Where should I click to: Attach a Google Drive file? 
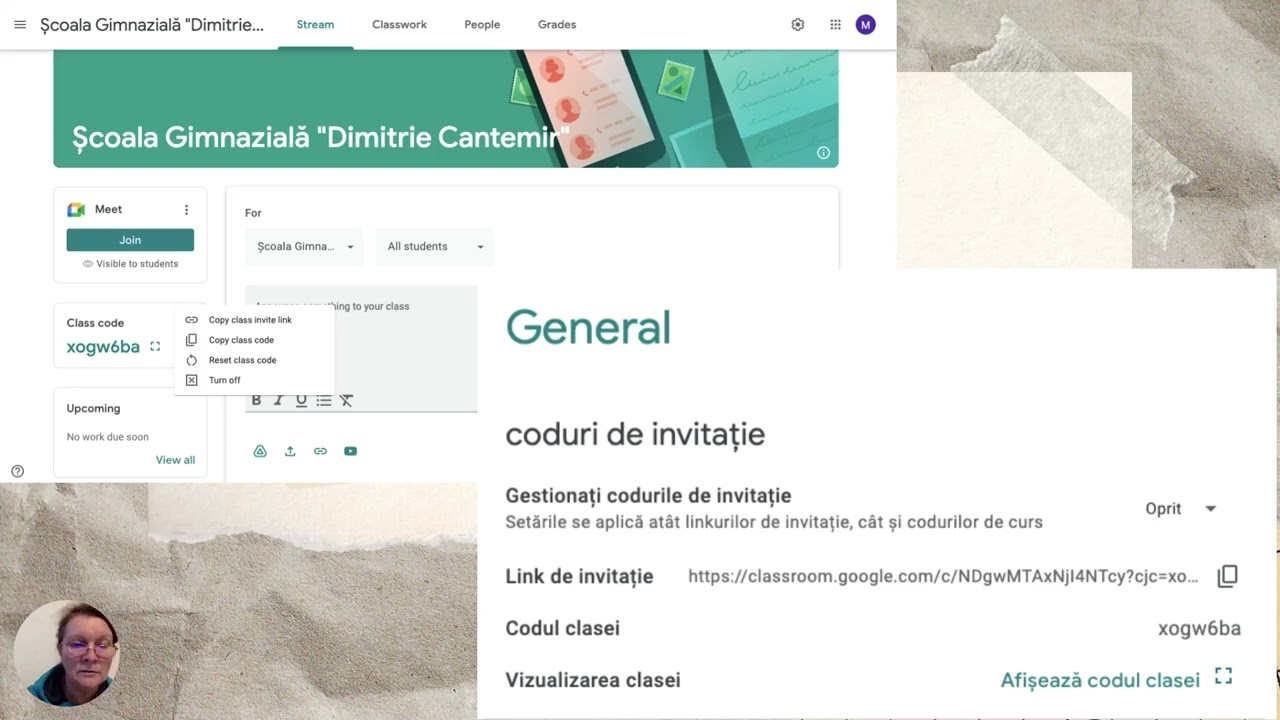point(260,451)
